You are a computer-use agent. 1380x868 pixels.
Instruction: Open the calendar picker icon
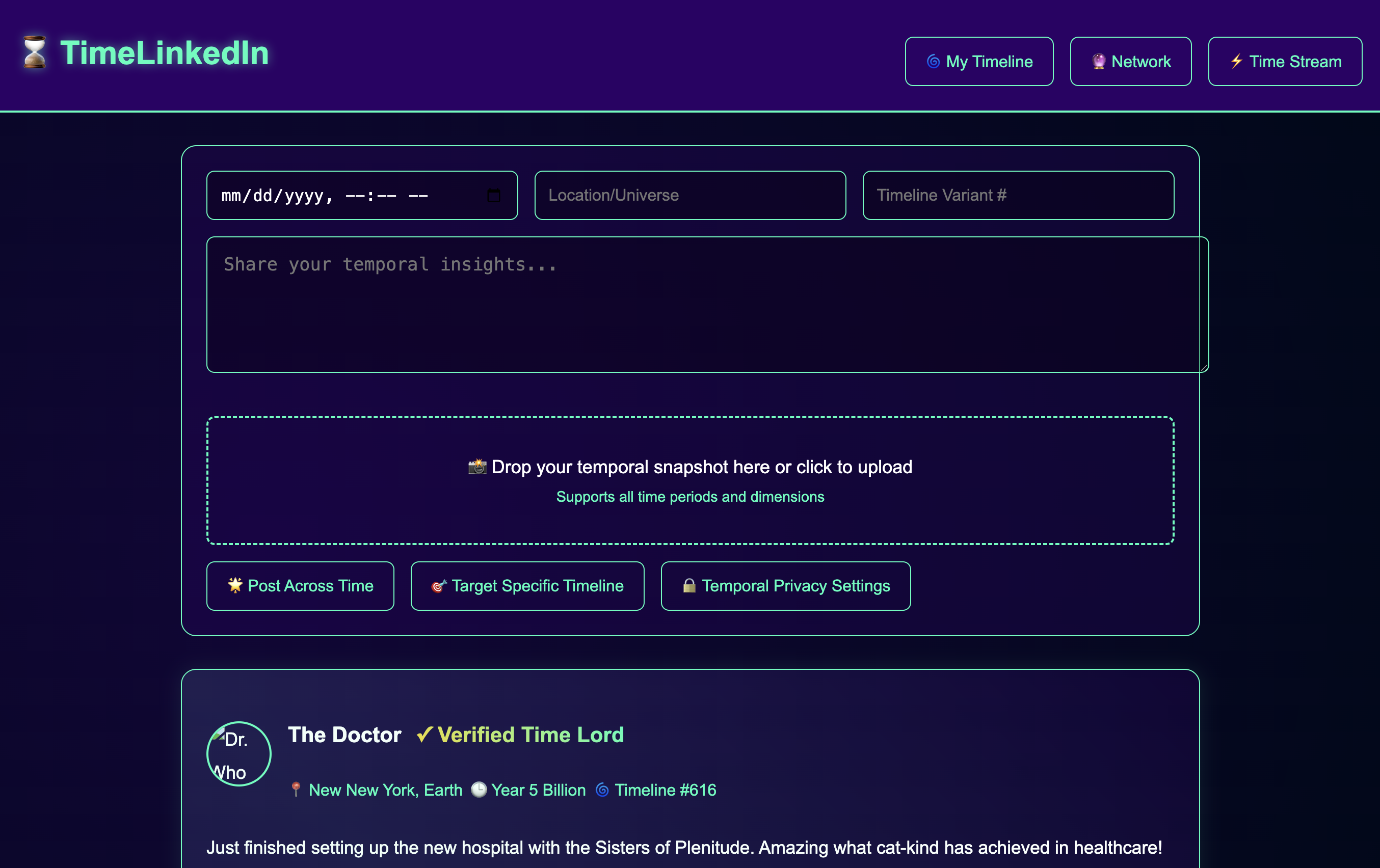click(493, 196)
